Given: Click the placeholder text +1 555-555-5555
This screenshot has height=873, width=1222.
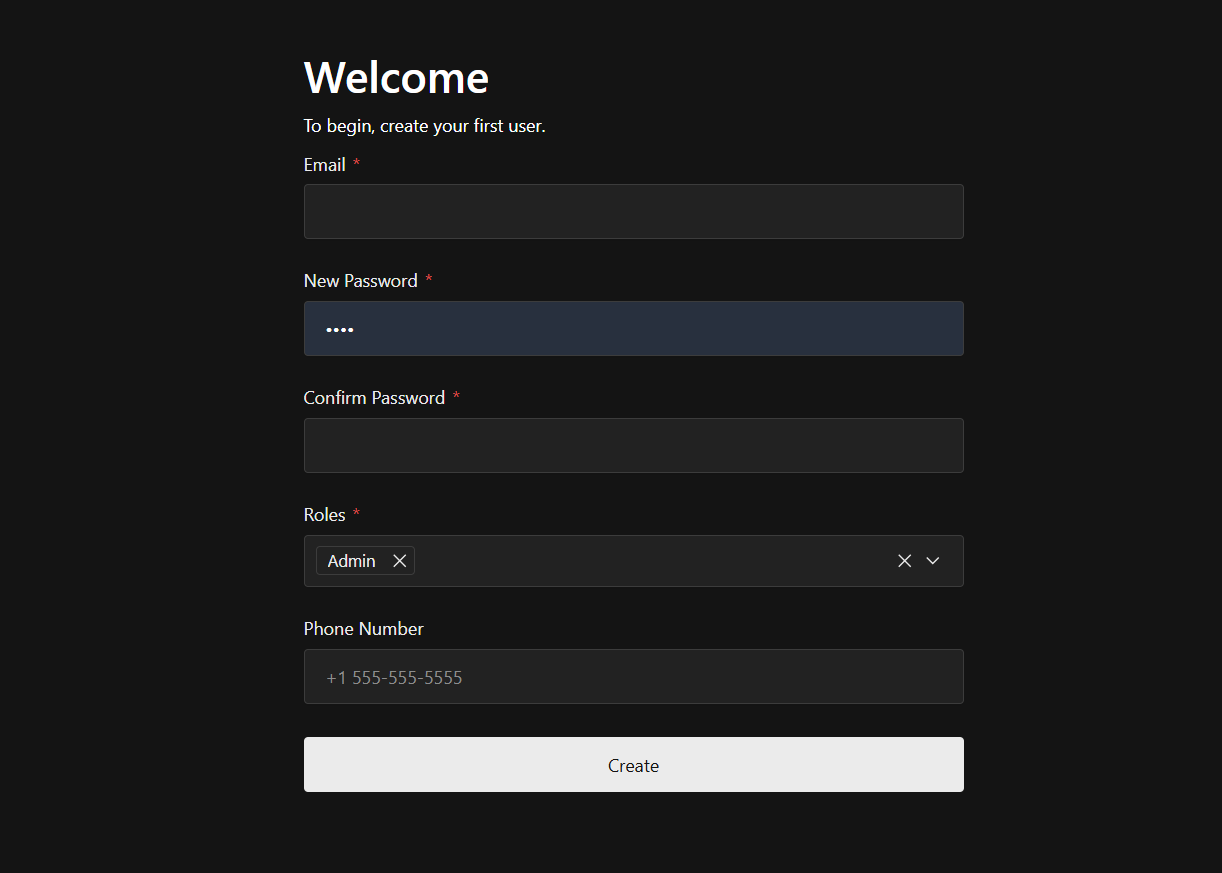Looking at the screenshot, I should 395,677.
